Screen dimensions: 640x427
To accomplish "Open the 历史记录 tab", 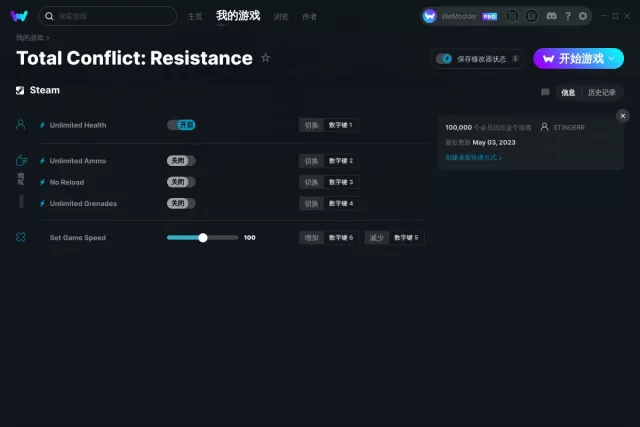I will tap(602, 92).
